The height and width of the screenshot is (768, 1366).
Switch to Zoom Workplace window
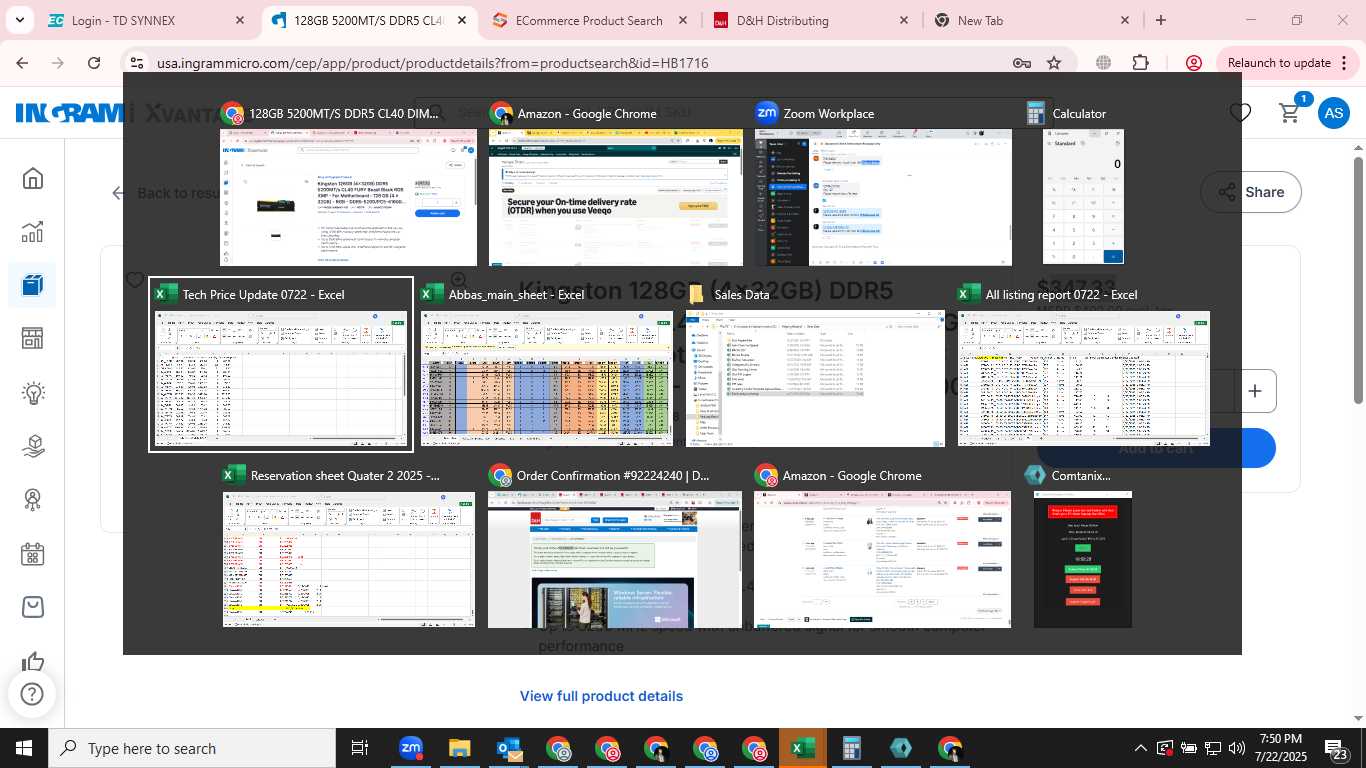coord(883,185)
